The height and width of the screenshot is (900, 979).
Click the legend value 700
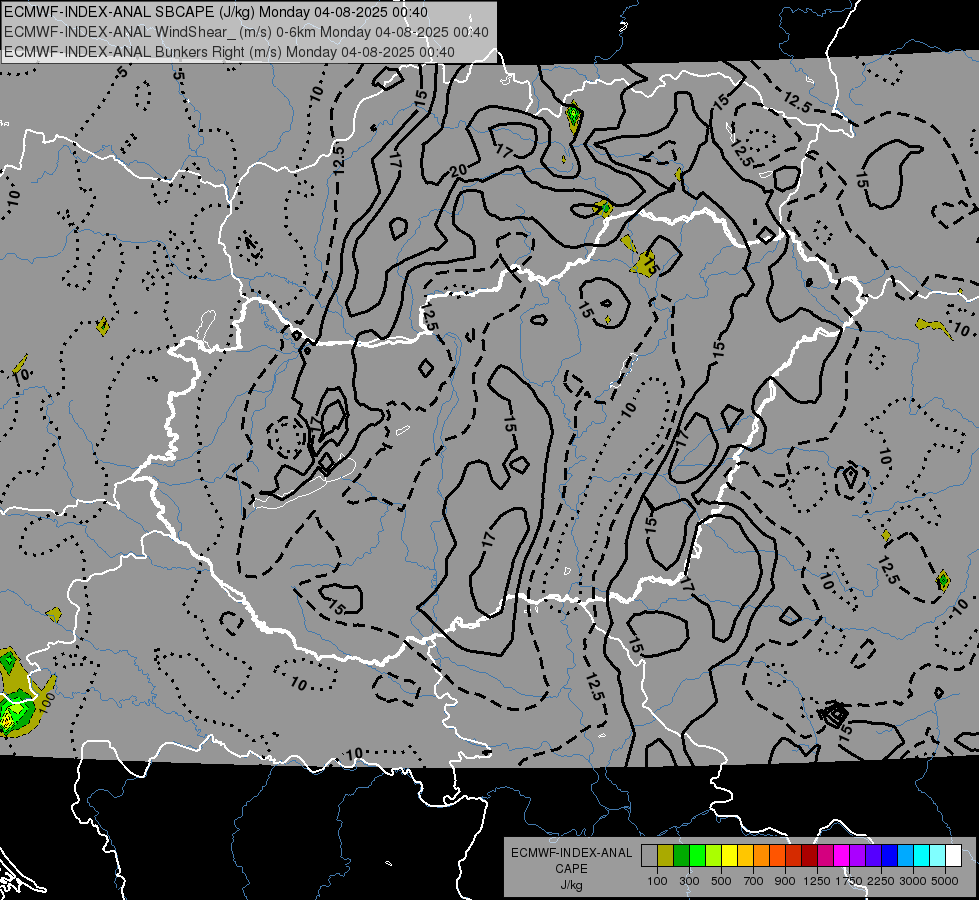click(x=754, y=881)
